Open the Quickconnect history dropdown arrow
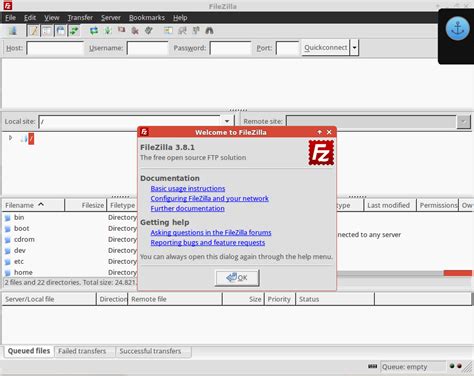This screenshot has width=474, height=376. pos(354,48)
